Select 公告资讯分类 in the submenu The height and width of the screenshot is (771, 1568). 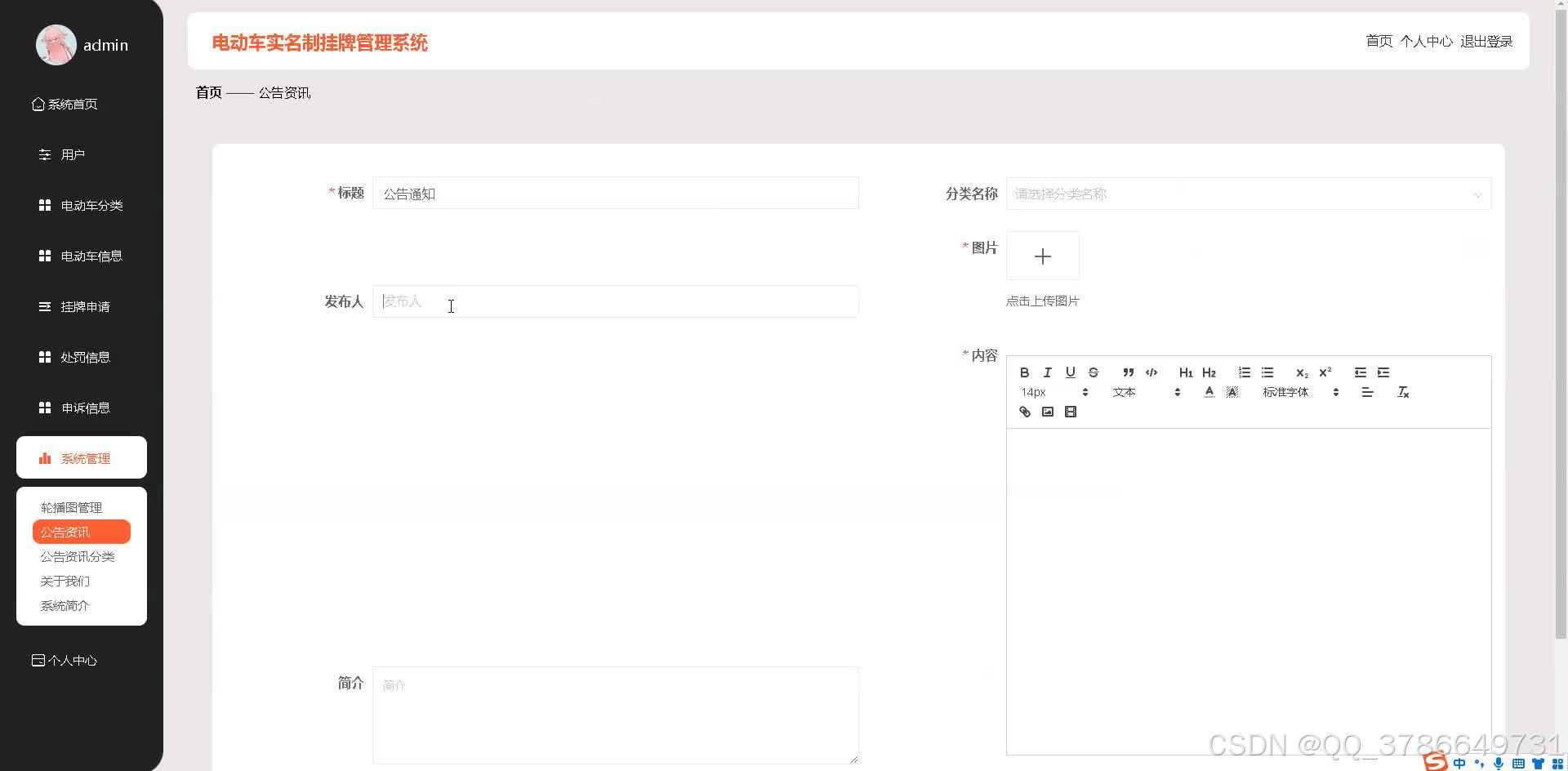pos(78,556)
